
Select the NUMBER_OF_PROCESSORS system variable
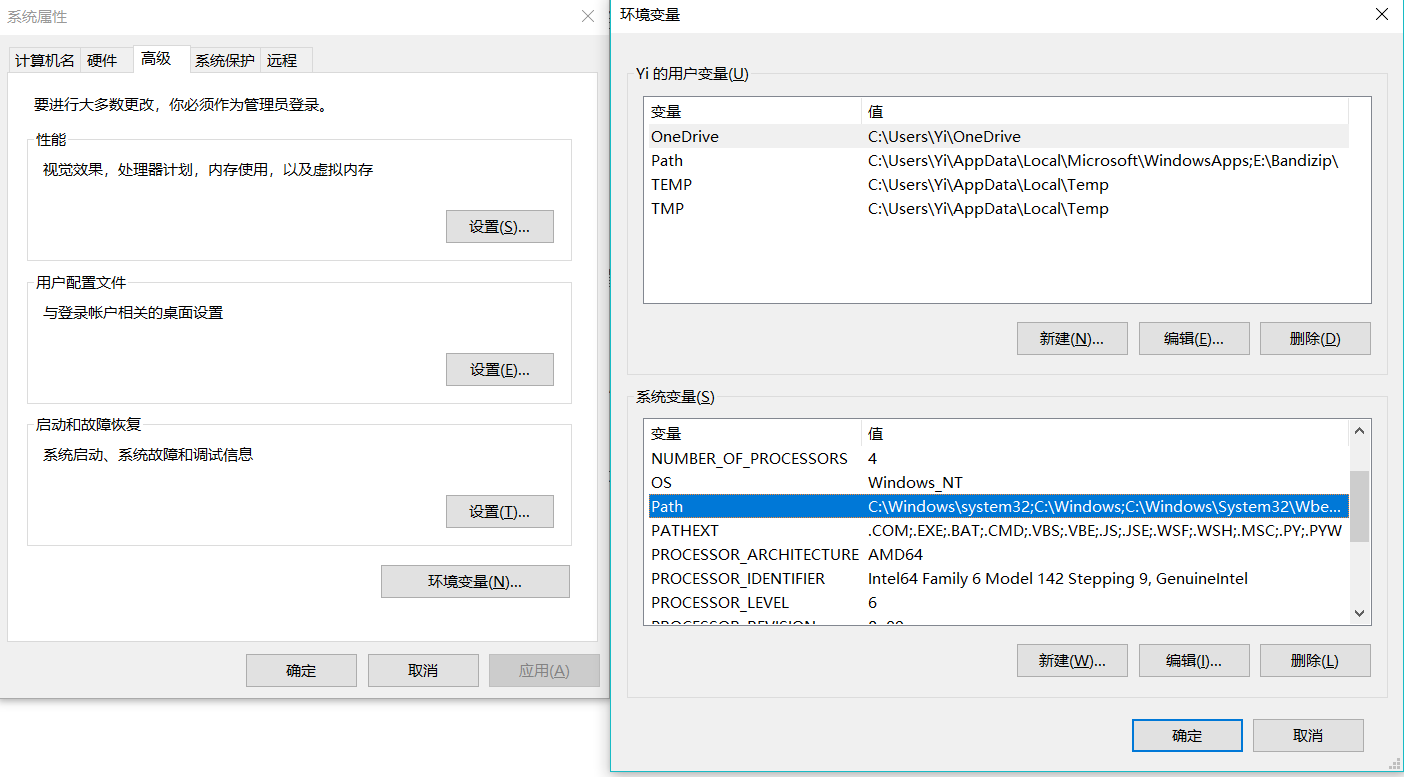998,459
